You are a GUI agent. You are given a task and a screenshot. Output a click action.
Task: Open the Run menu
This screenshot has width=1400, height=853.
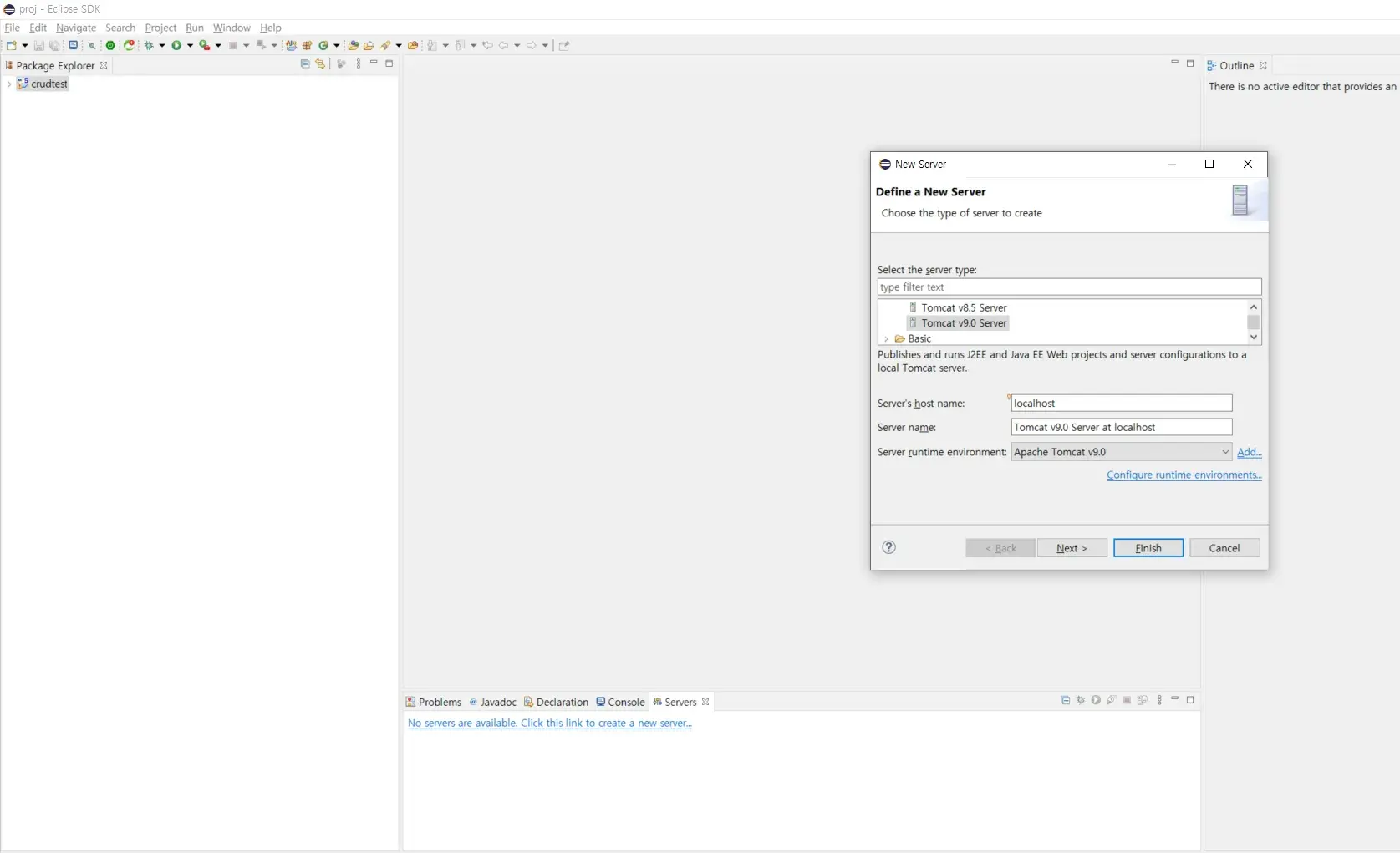[194, 28]
